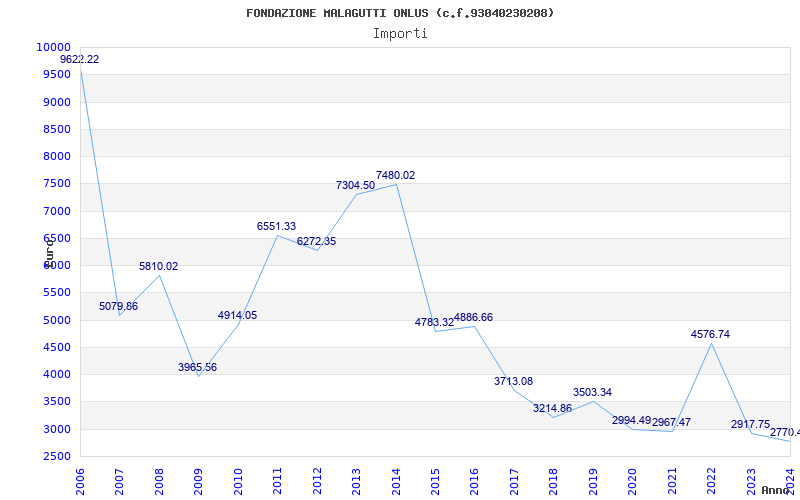800x500 pixels.
Task: Click the Anno axis label
Action: click(x=776, y=490)
